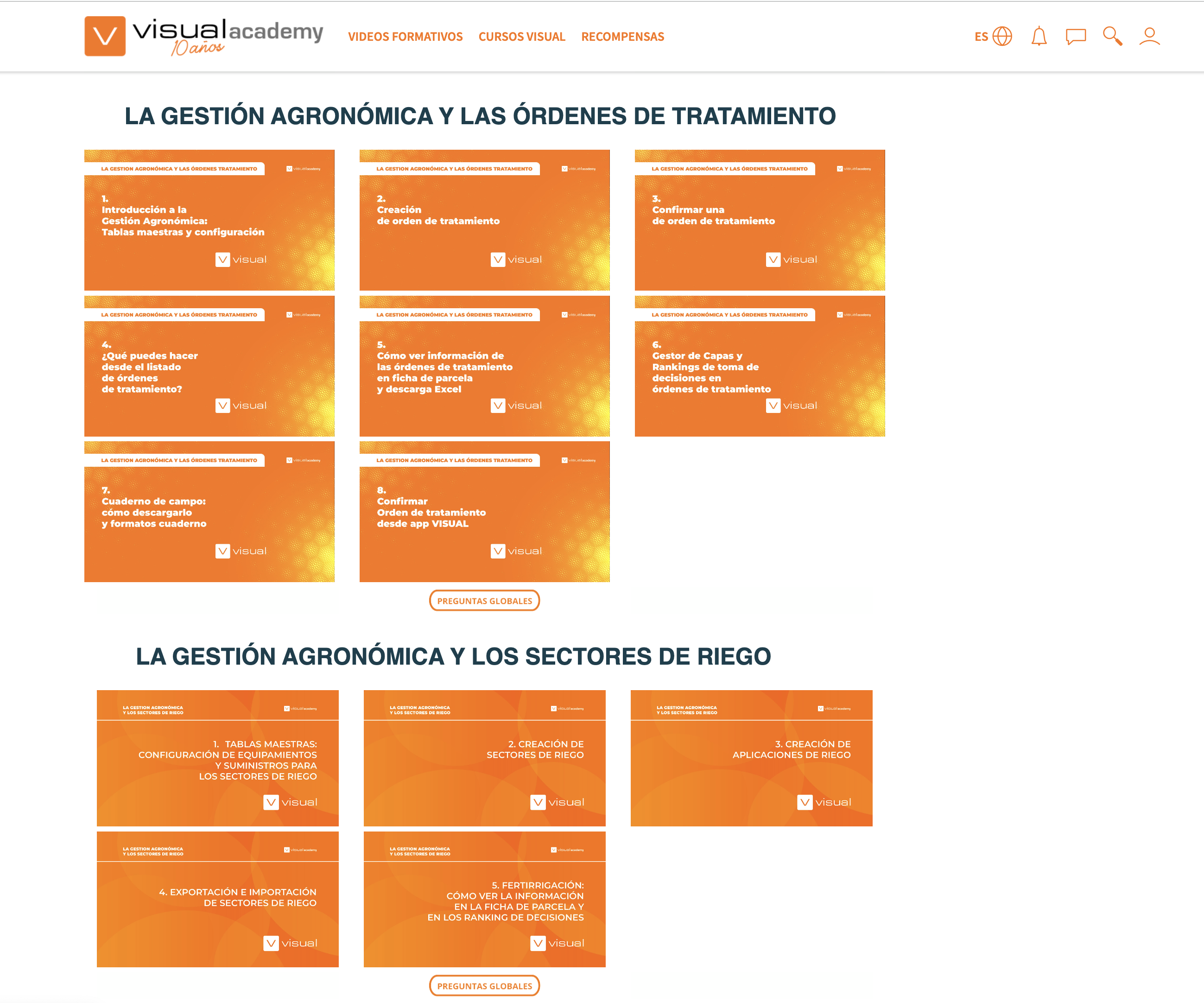Open video 3 Confirmar una de orden de tratamiento
Viewport: 1204px width, 1003px height.
760,220
